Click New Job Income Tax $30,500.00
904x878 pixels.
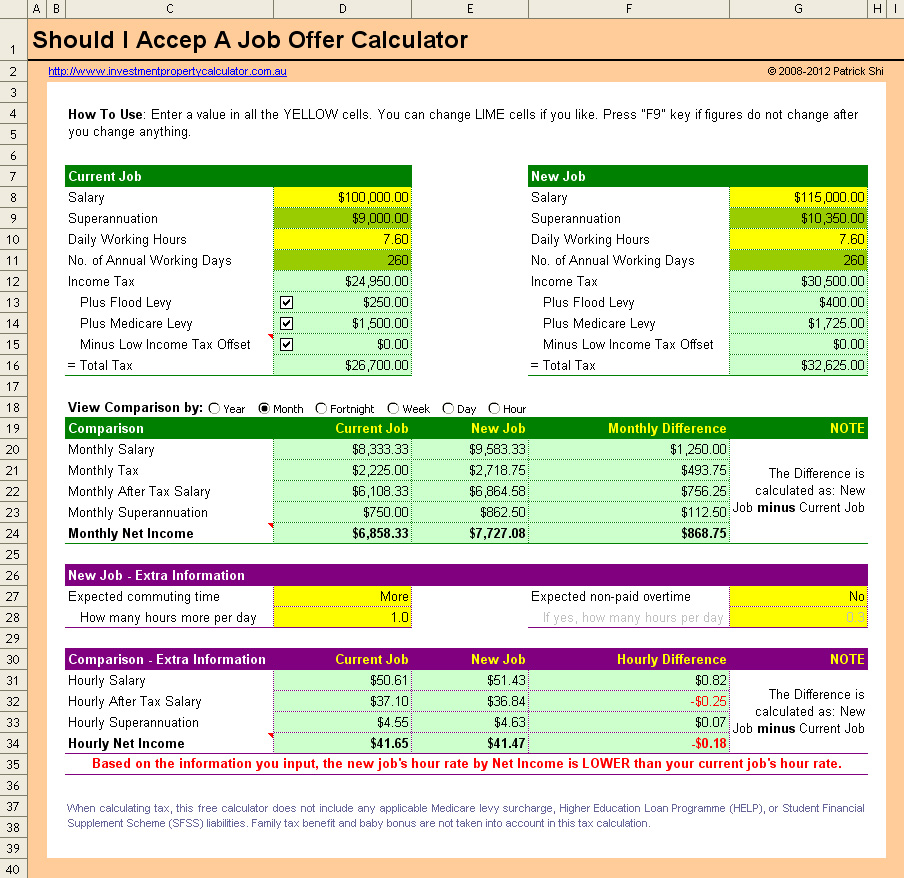click(798, 281)
